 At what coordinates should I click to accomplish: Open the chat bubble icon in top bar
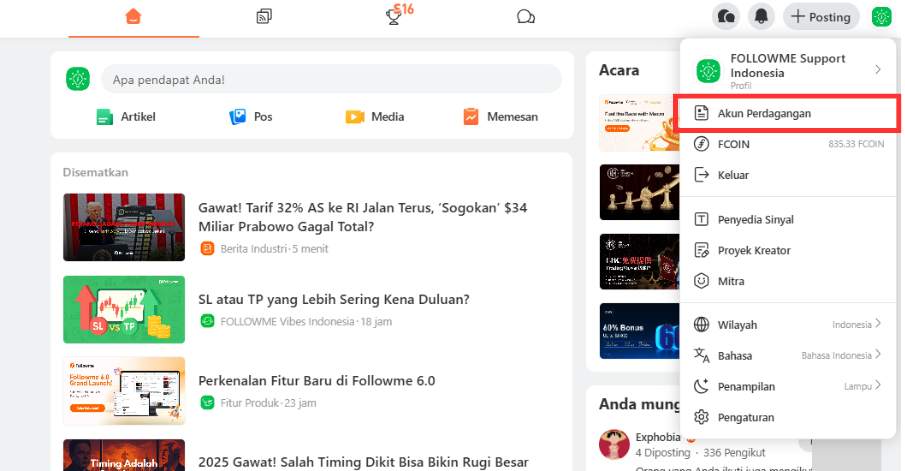pos(526,16)
